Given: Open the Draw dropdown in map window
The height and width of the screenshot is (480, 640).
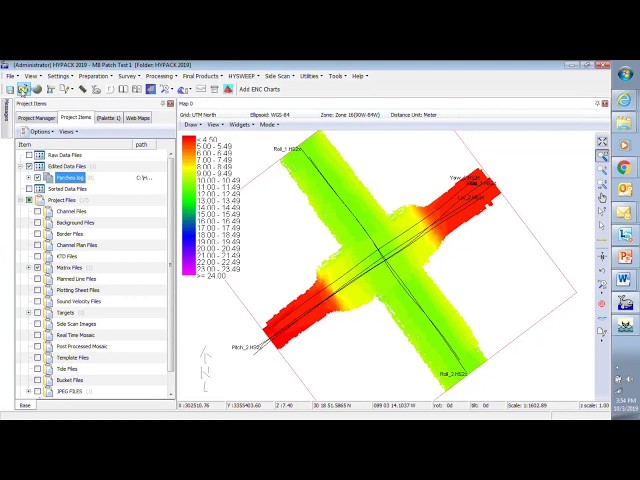Looking at the screenshot, I should pos(193,124).
